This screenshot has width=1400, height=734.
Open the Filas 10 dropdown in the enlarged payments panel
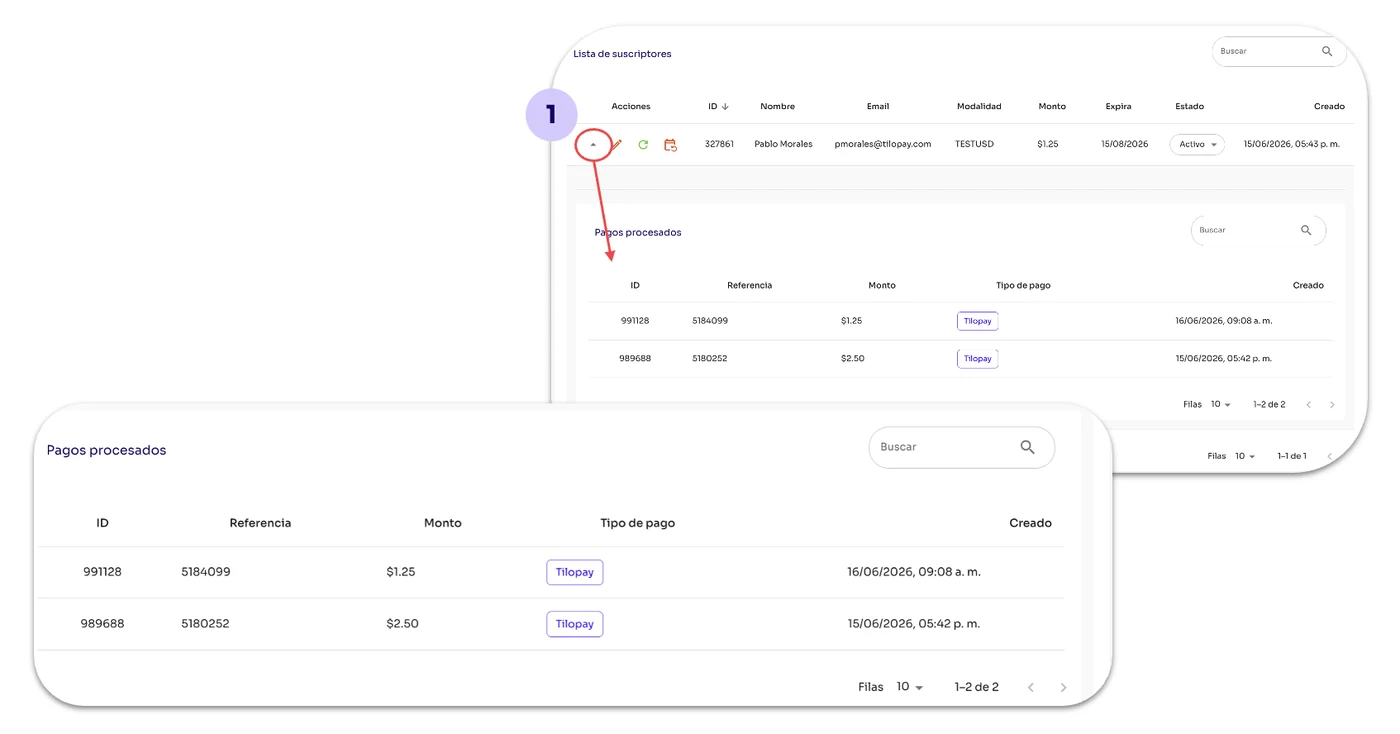(x=910, y=687)
